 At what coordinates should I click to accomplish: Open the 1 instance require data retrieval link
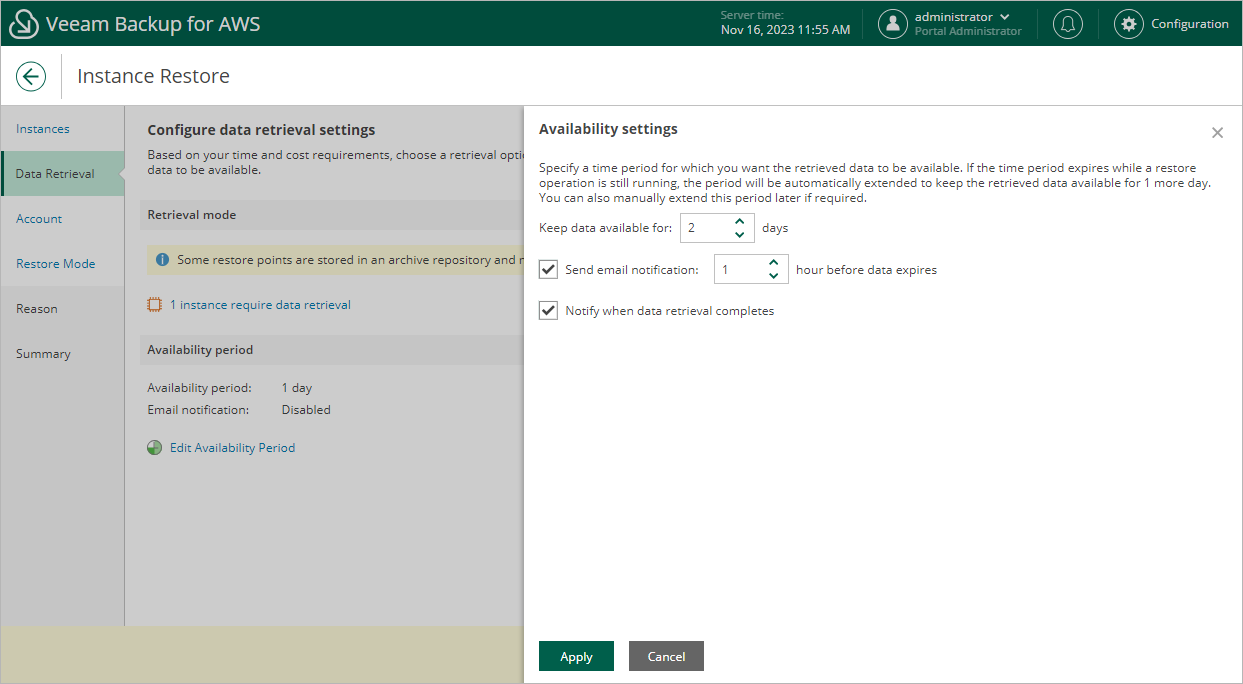click(x=260, y=305)
